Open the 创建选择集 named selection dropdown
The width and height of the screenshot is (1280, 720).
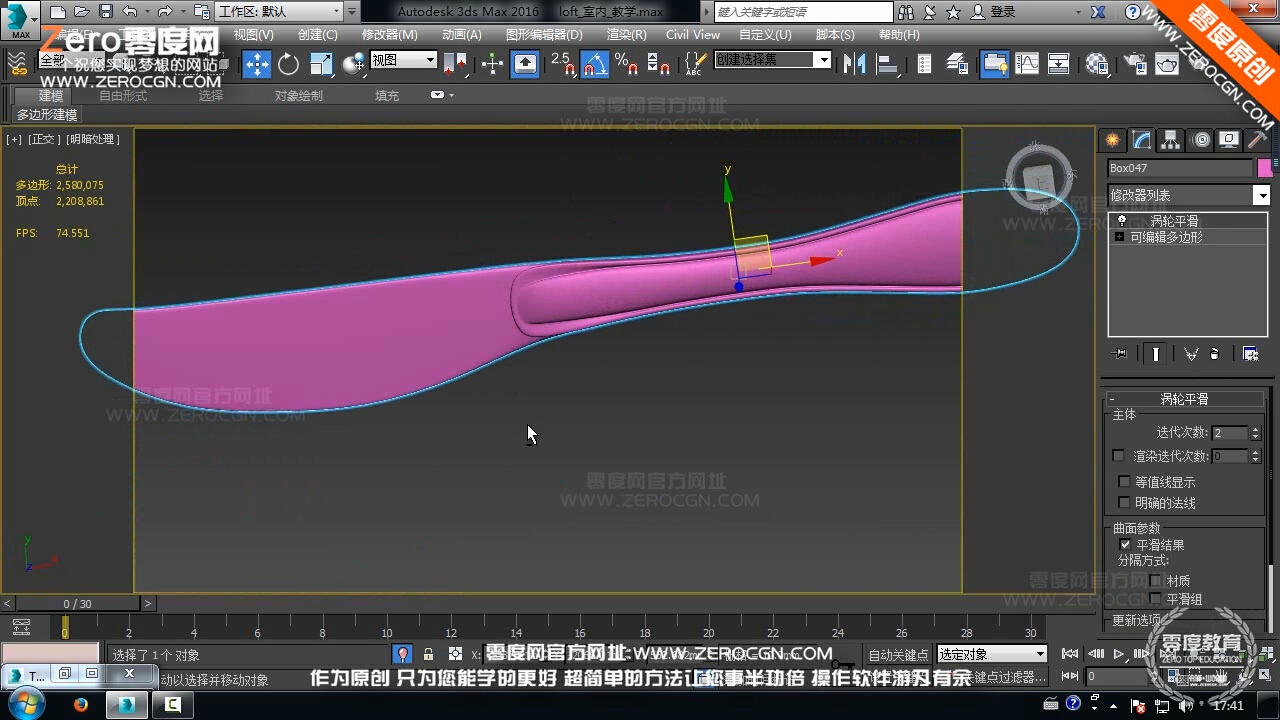coord(773,60)
